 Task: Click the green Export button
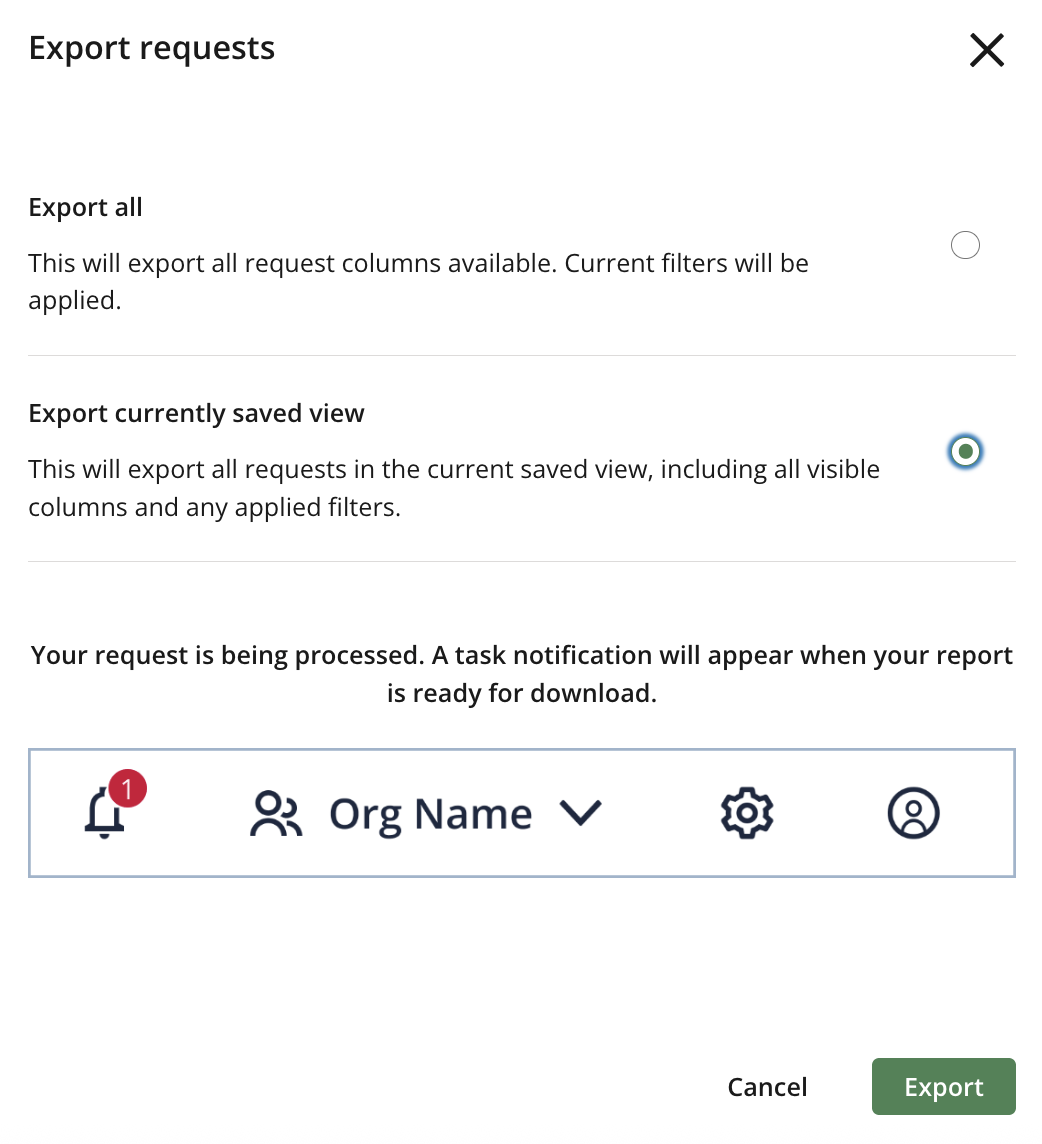pyautogui.click(x=943, y=1086)
